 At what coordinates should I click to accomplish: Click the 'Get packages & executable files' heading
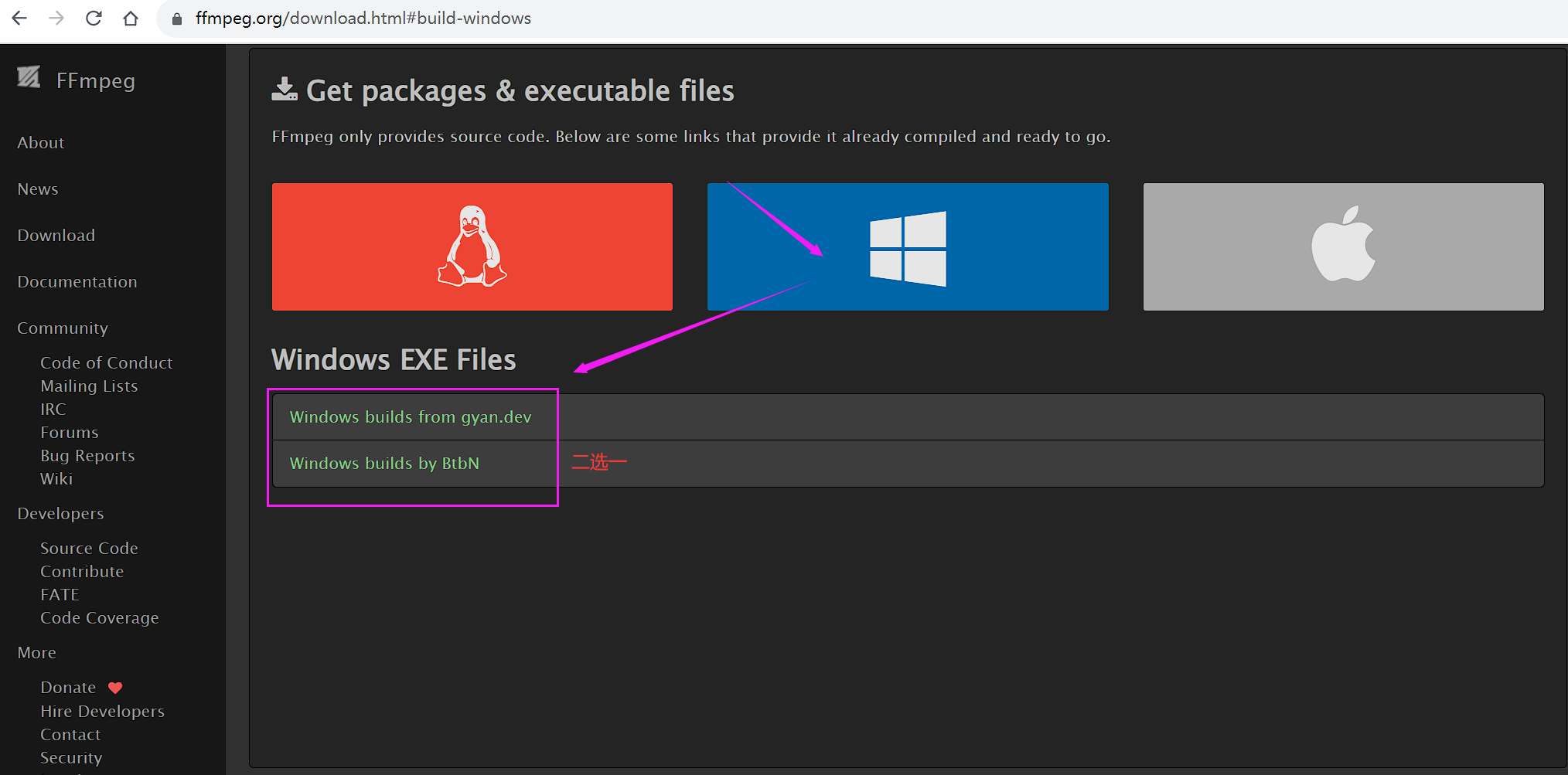[x=520, y=91]
